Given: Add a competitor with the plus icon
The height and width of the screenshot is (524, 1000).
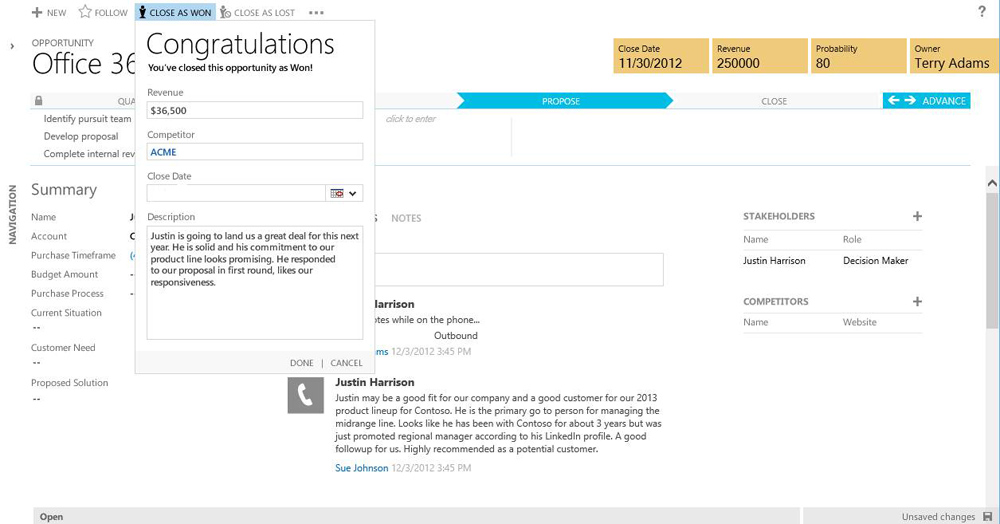Looking at the screenshot, I should [917, 301].
